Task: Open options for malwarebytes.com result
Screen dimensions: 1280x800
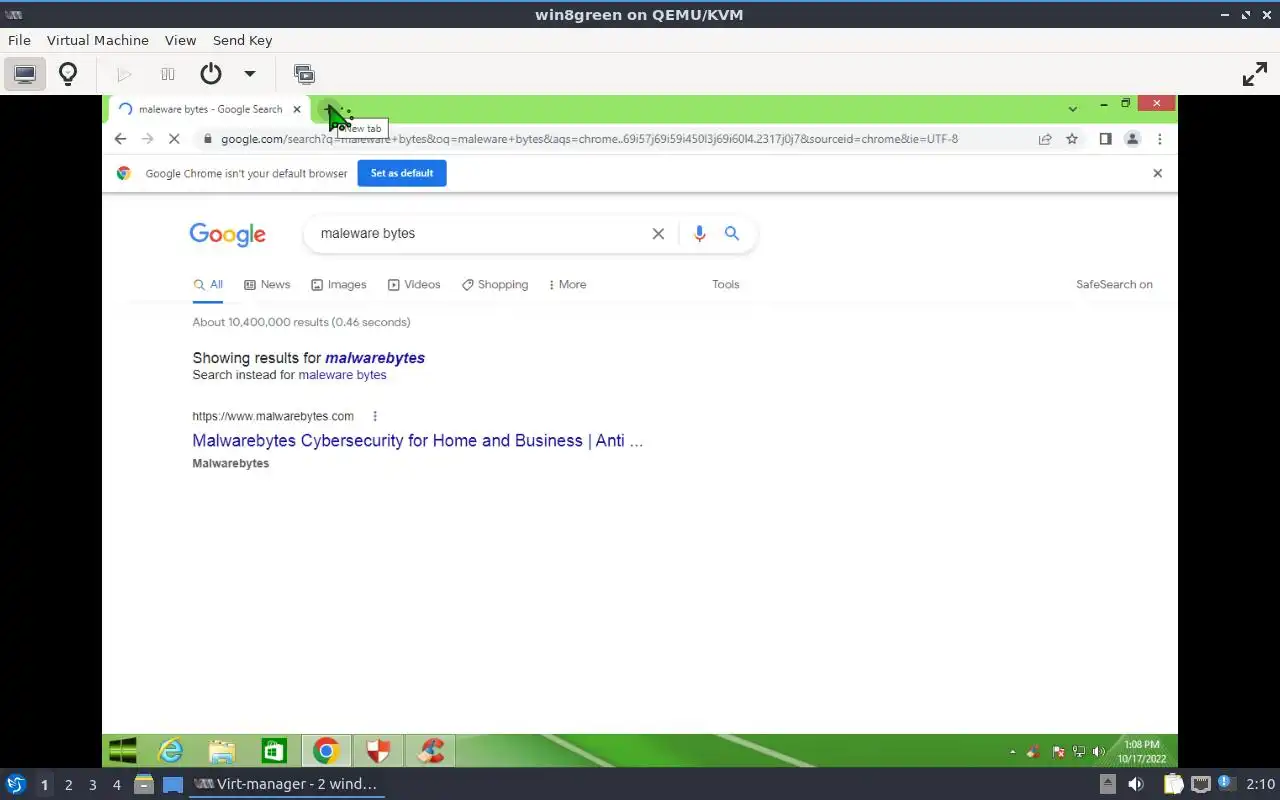Action: click(x=375, y=416)
